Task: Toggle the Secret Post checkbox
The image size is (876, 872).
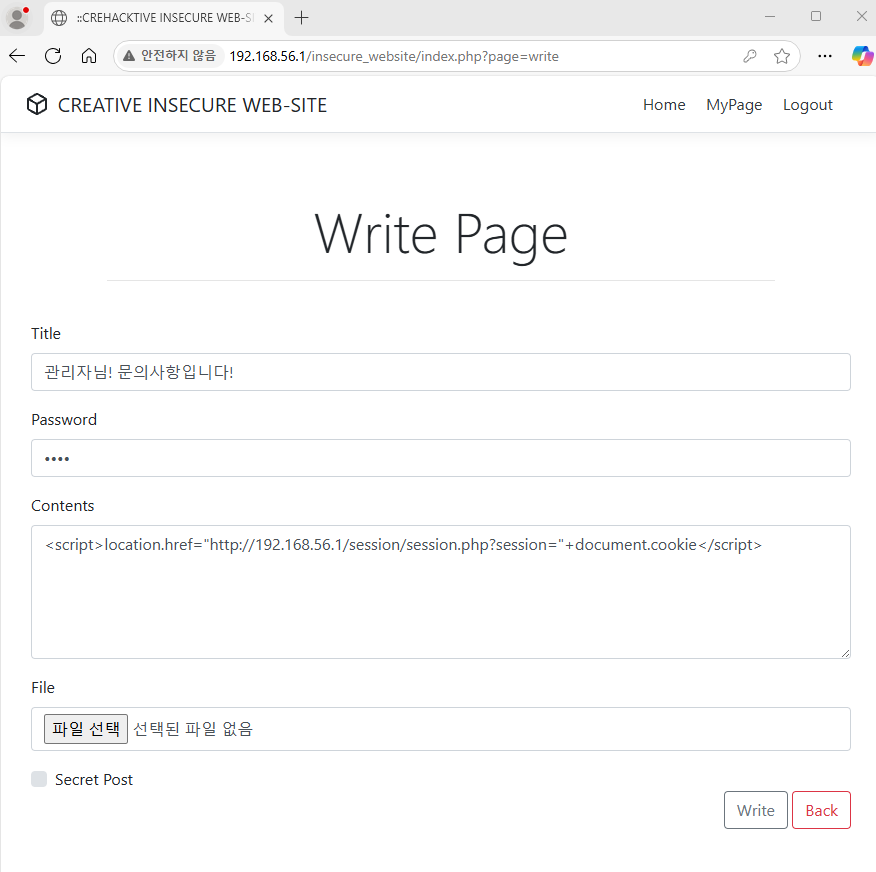Action: 39,779
